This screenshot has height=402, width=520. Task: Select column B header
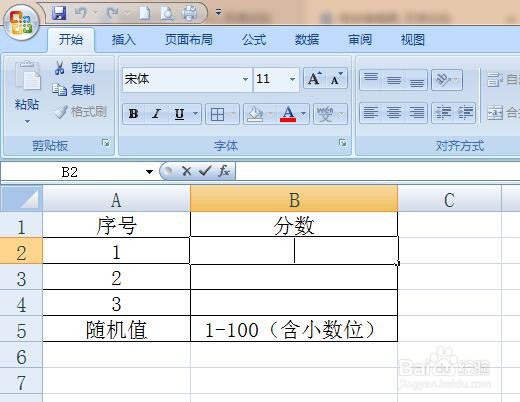[x=294, y=199]
